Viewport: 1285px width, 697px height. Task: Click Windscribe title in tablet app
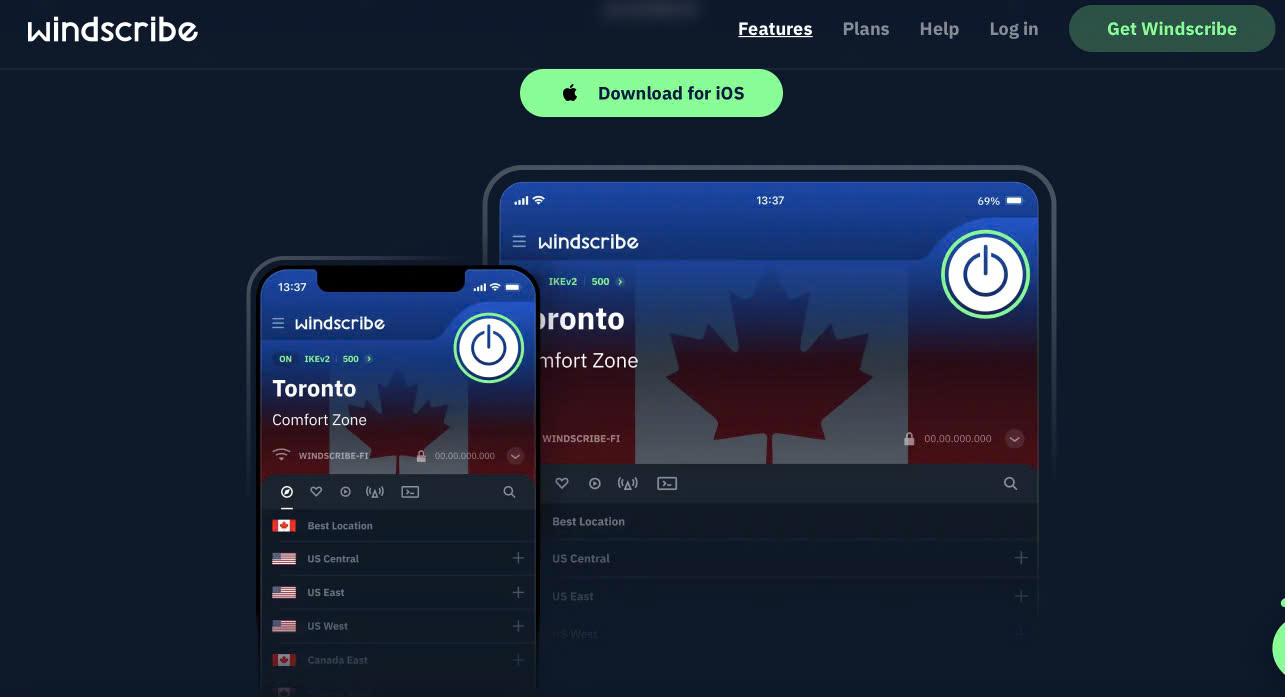tap(588, 241)
